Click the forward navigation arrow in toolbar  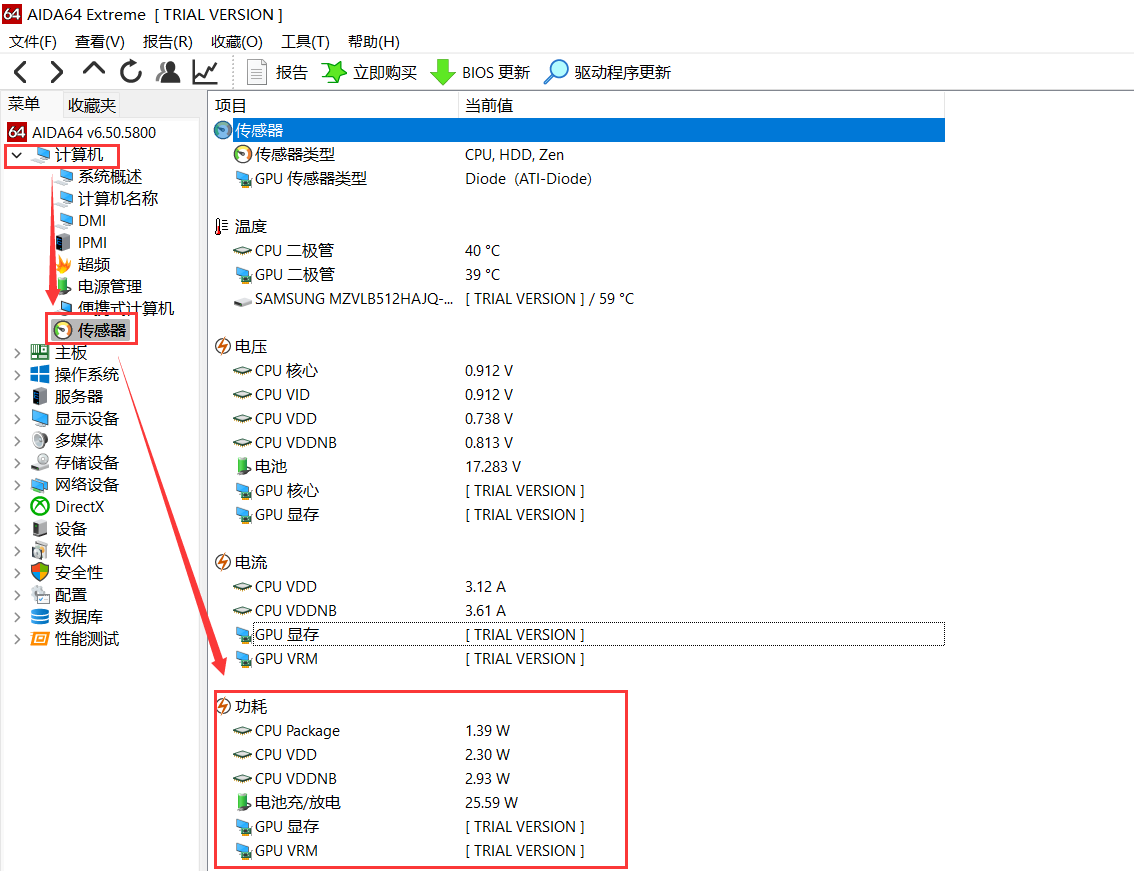tap(57, 72)
